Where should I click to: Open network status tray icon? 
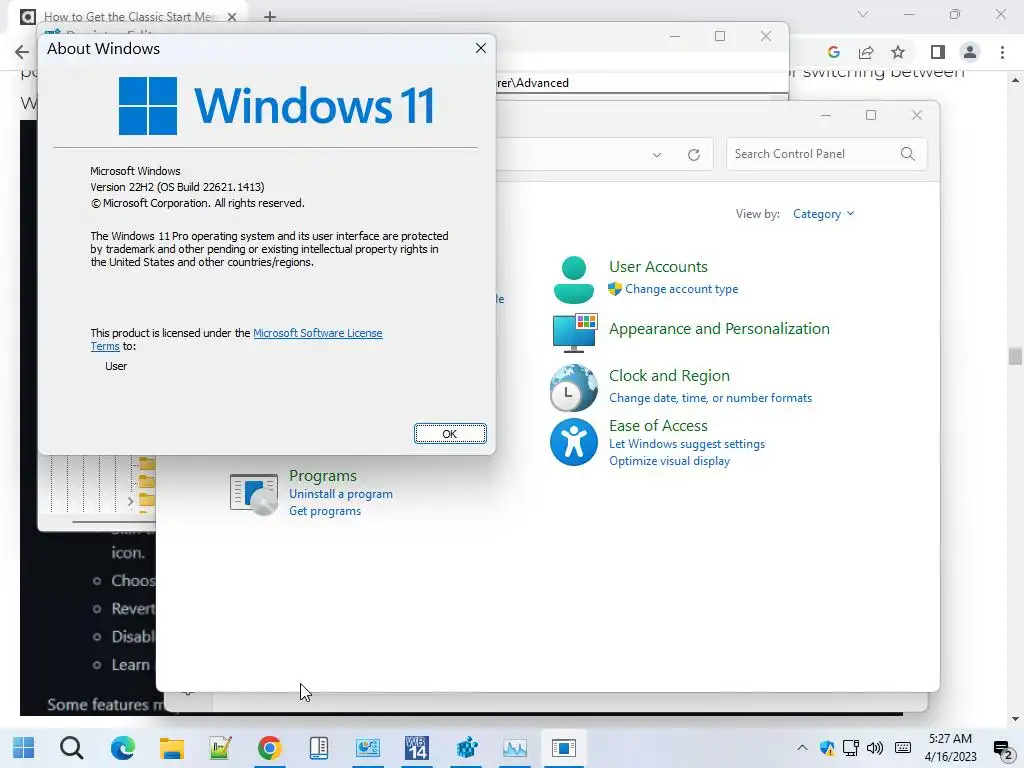click(x=850, y=748)
